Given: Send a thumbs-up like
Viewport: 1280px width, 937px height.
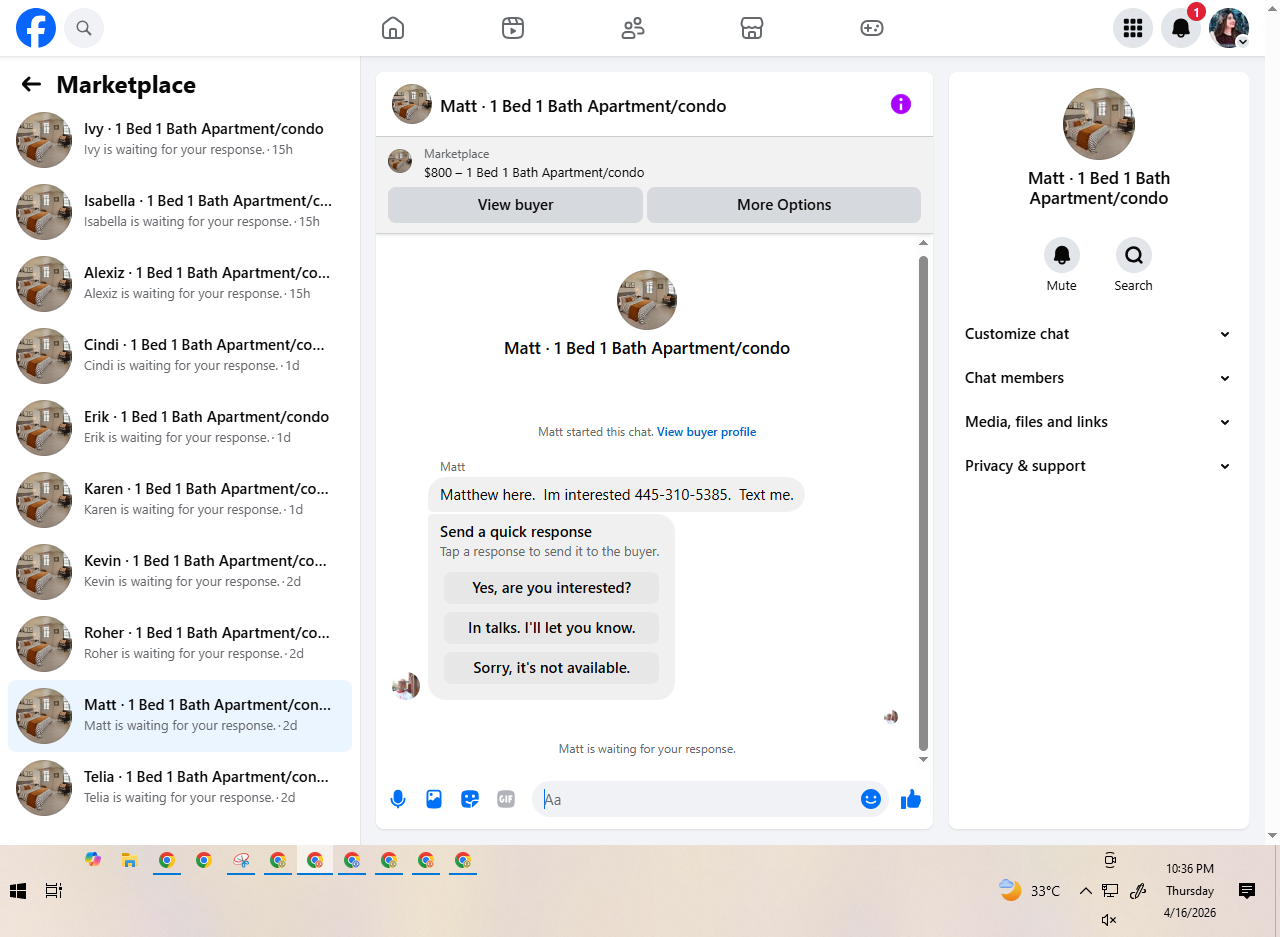Looking at the screenshot, I should click(x=910, y=799).
